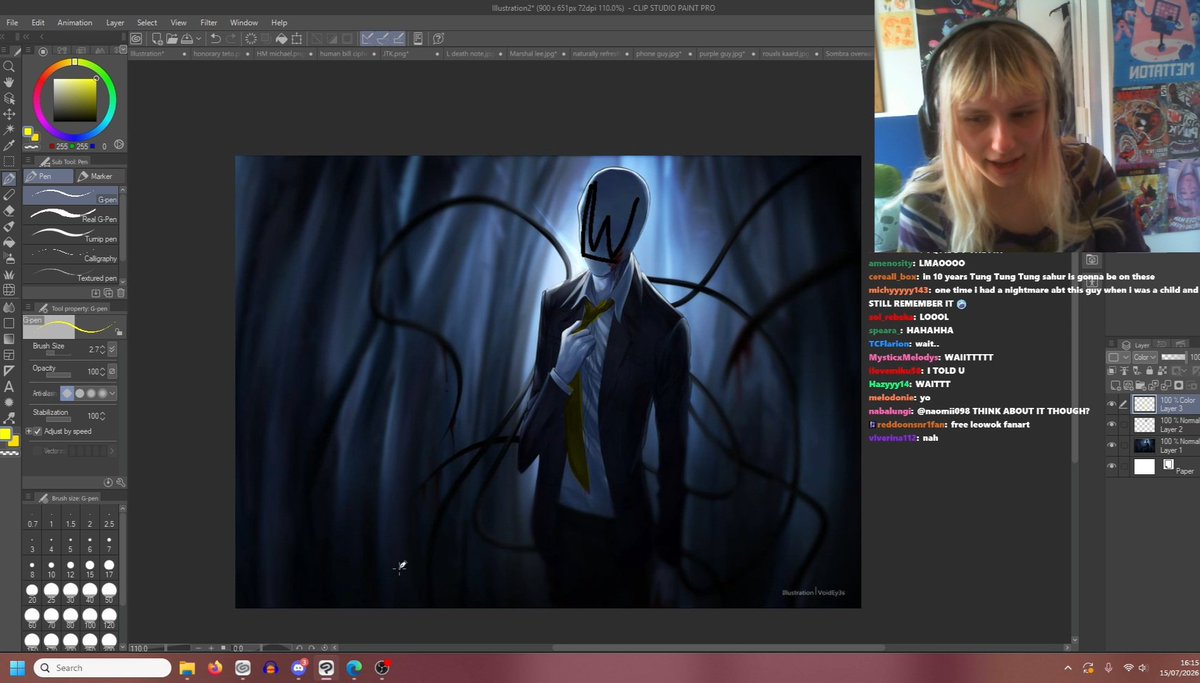Choose brush size preset 12

(71, 569)
